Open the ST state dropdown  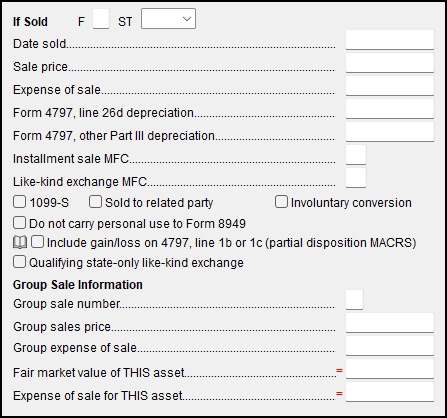pyautogui.click(x=168, y=19)
